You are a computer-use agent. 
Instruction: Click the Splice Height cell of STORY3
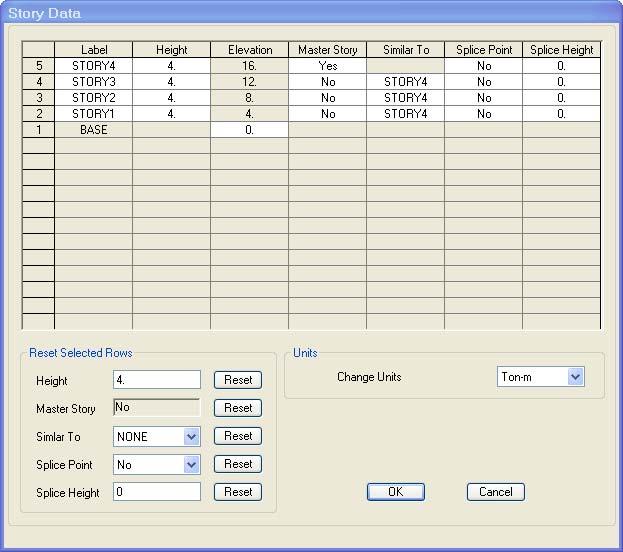[x=561, y=82]
